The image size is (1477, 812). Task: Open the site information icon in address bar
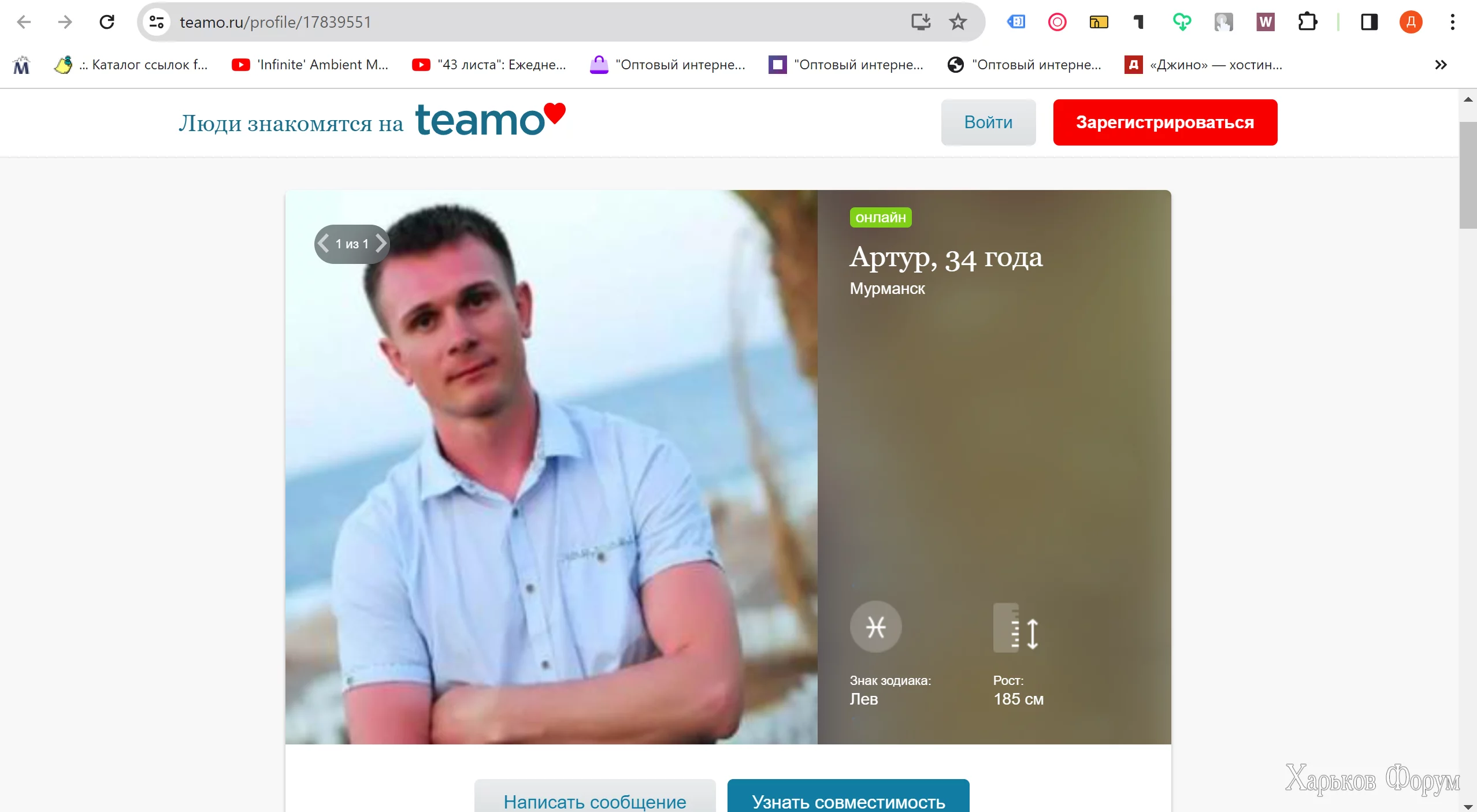pos(156,22)
